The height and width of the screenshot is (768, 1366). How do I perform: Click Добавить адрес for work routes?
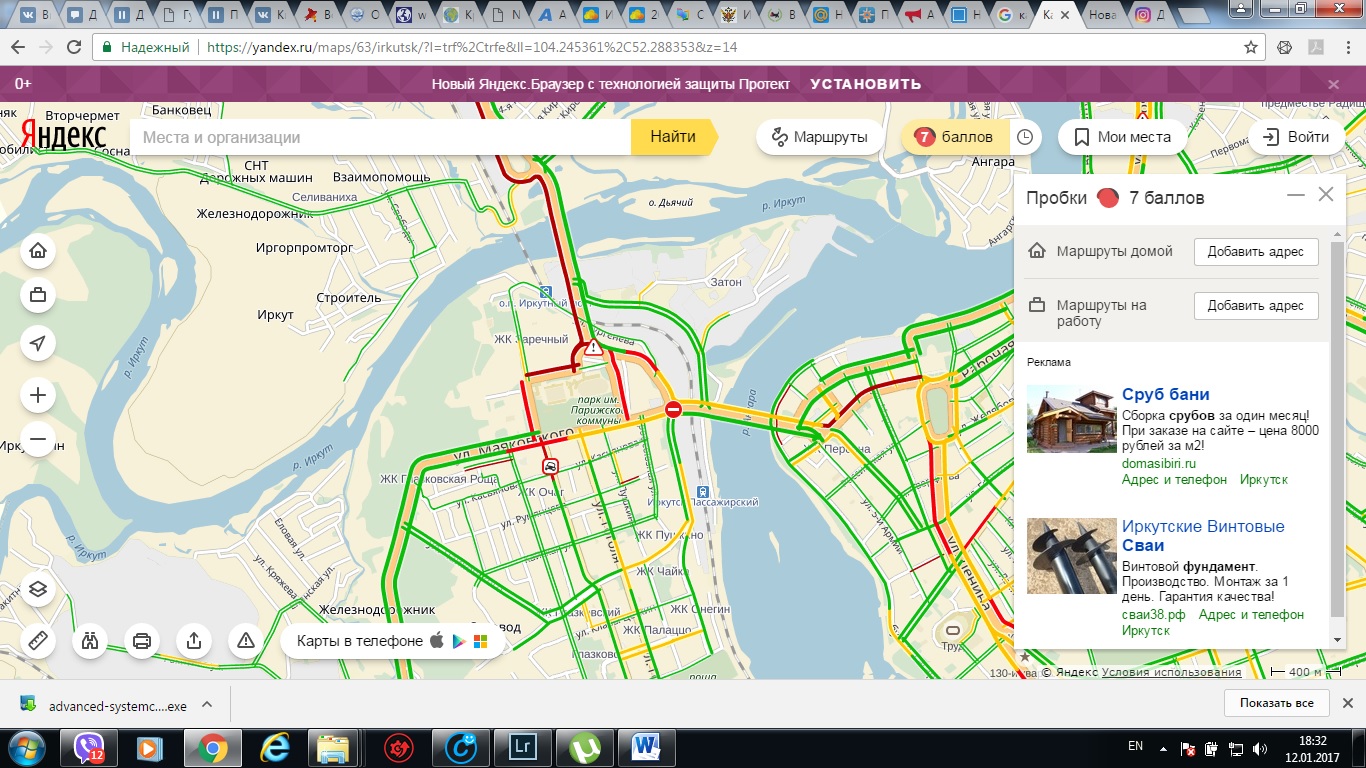1256,305
